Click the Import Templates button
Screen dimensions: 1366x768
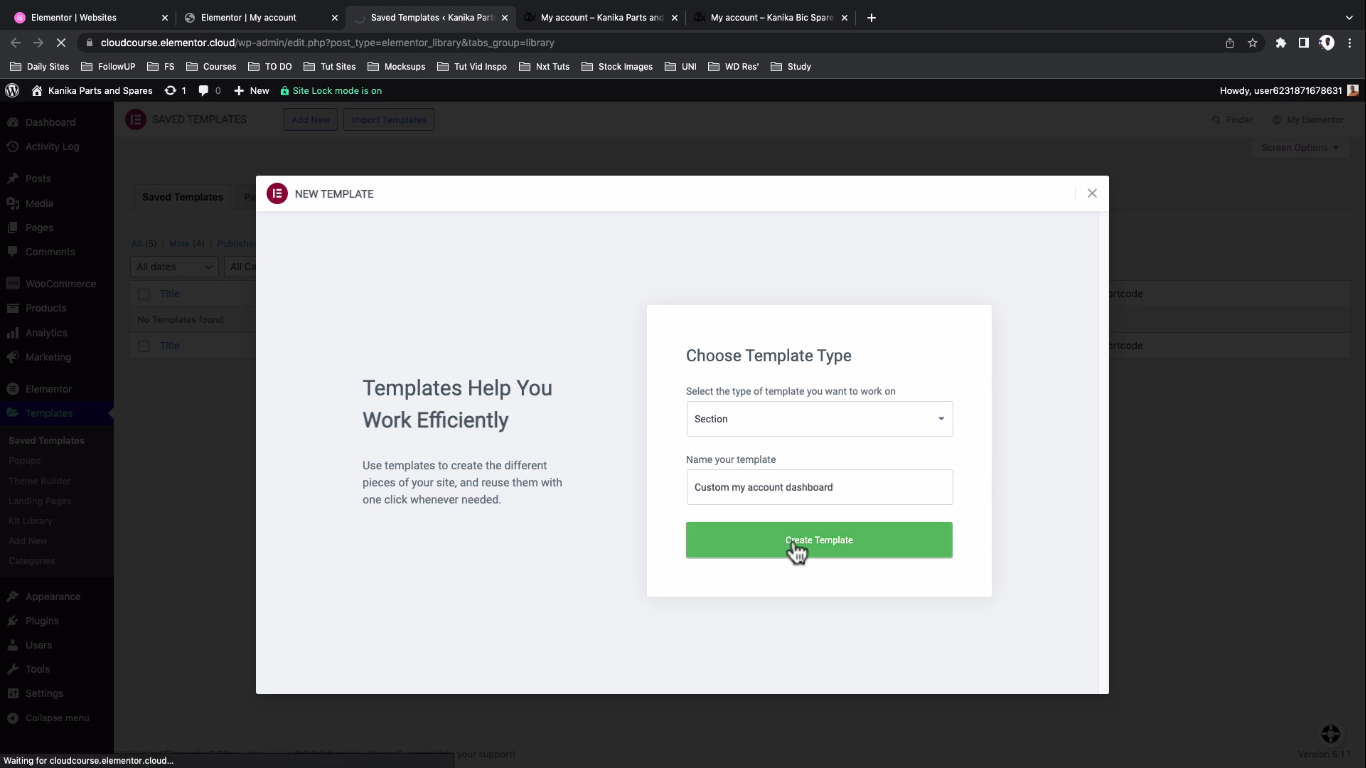click(x=388, y=119)
